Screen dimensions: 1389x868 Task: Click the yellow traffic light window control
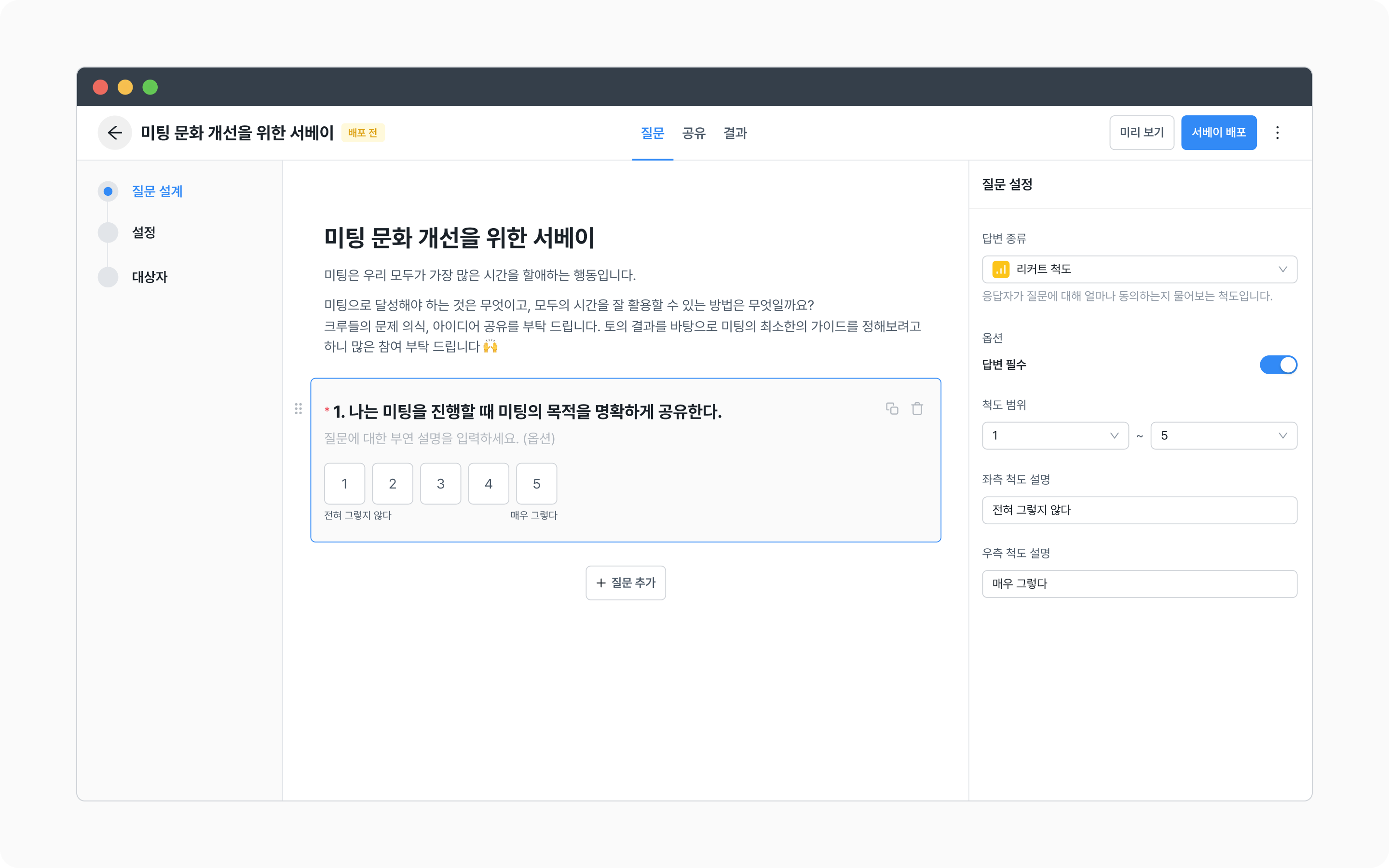pyautogui.click(x=126, y=86)
